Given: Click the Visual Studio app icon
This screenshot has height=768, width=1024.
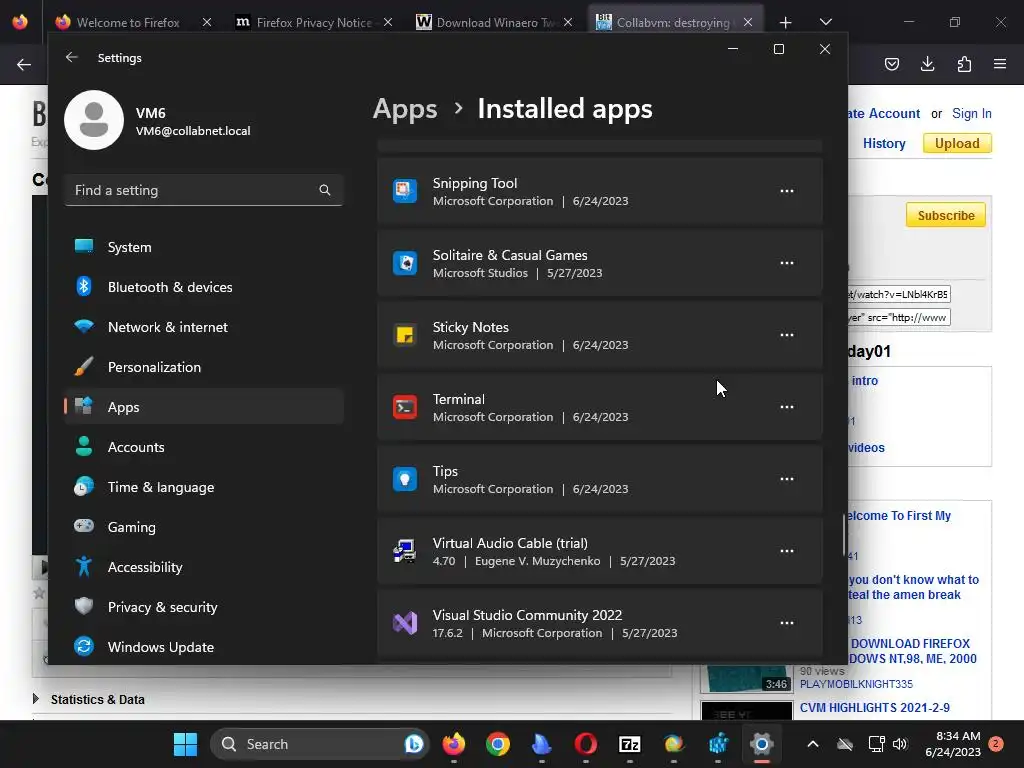Looking at the screenshot, I should tap(405, 622).
